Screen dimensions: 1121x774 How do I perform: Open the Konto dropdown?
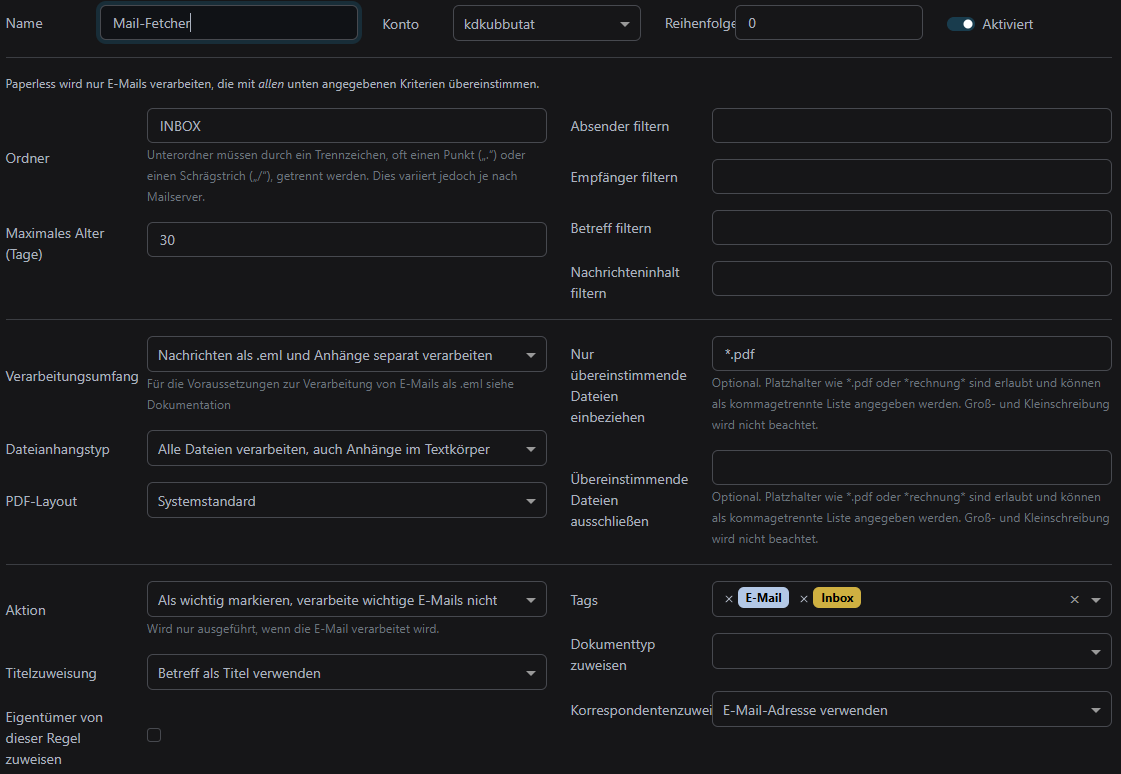[x=546, y=23]
